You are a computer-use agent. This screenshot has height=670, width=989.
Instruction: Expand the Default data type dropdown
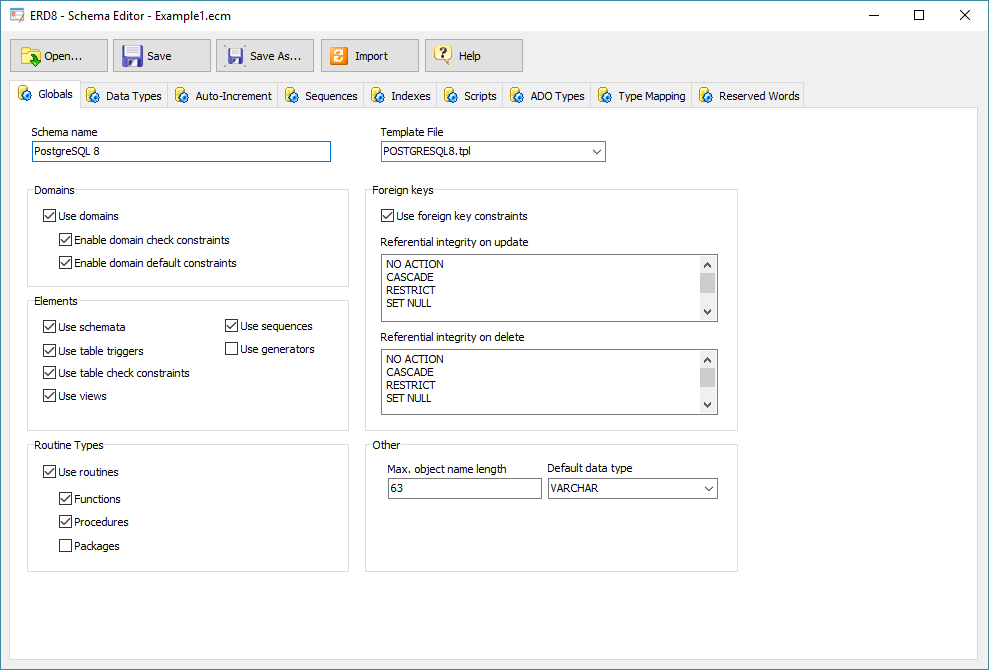coord(709,489)
